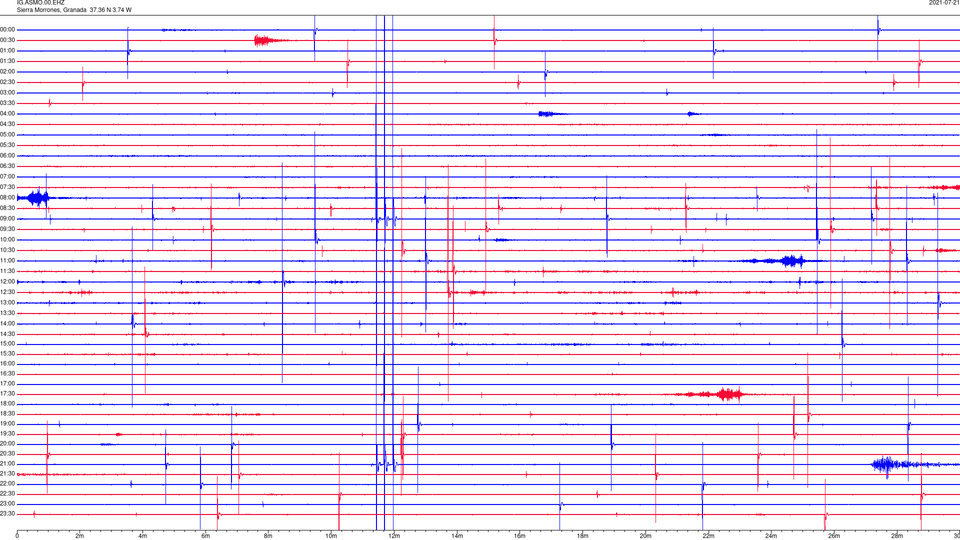Select the 17:30 trace time label
This screenshot has height=540, width=960.
tap(8, 394)
